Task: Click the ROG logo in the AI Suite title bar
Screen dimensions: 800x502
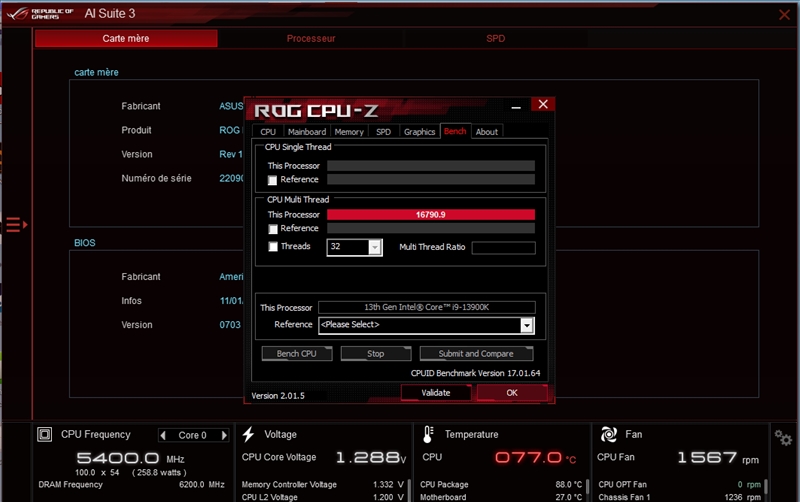Action: [40, 14]
